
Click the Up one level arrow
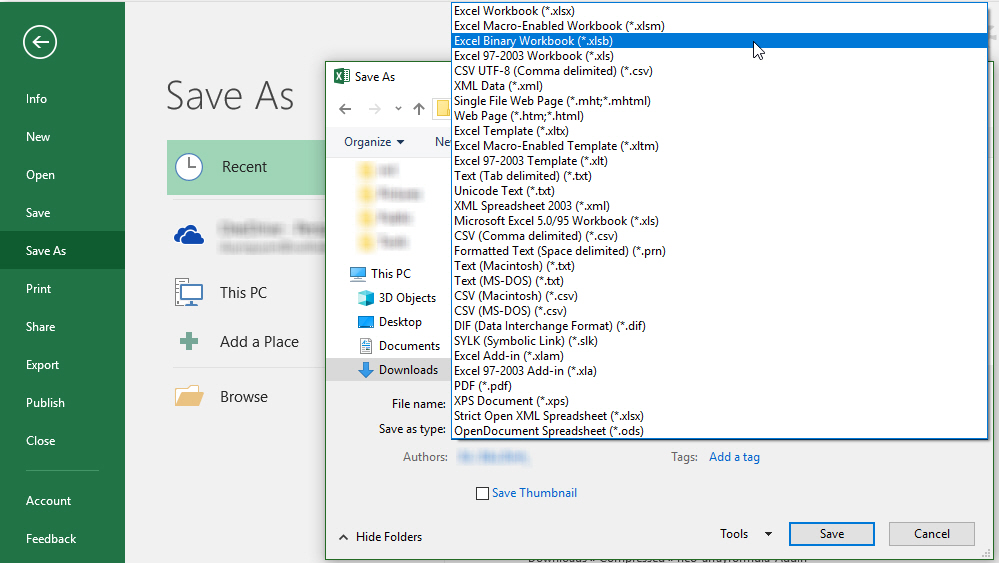[x=419, y=109]
